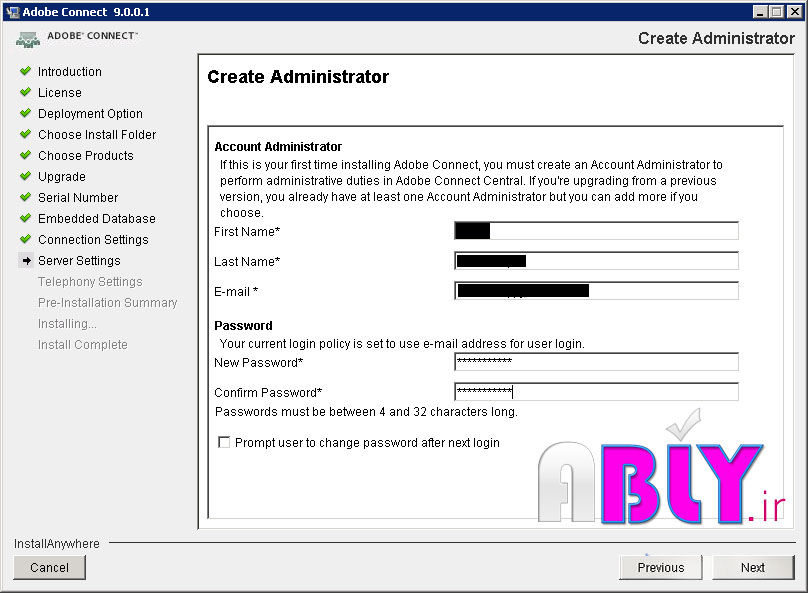Select the Embedded Database step
The width and height of the screenshot is (808, 593).
tap(96, 219)
